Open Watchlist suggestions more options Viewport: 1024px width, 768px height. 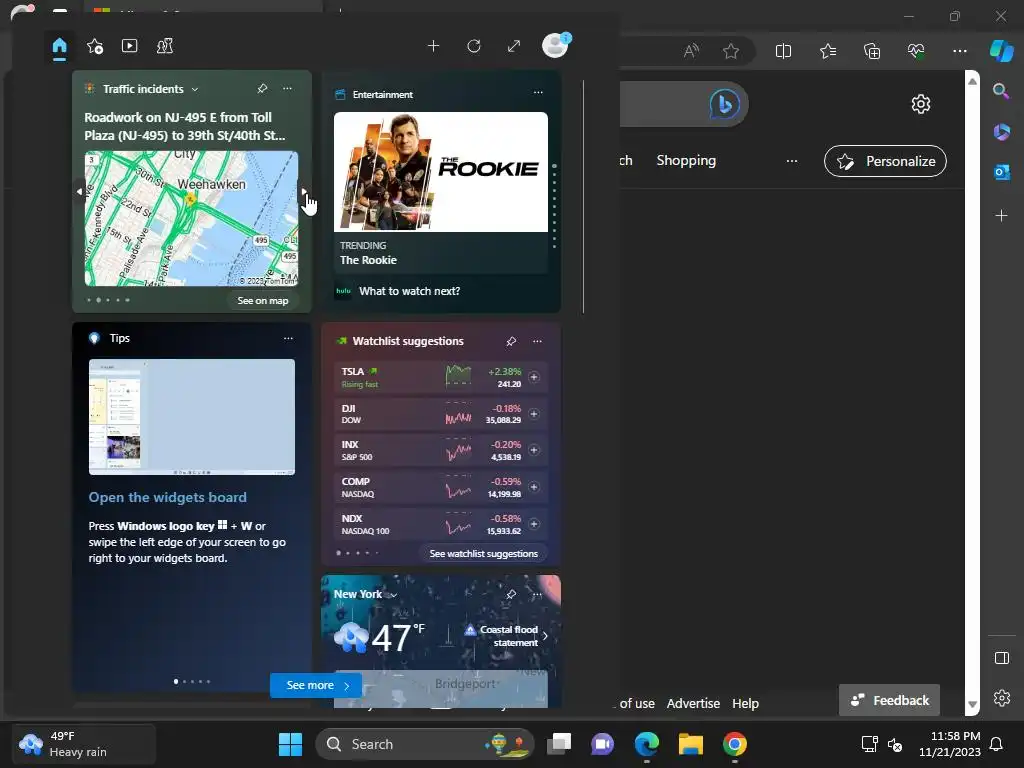coord(537,342)
